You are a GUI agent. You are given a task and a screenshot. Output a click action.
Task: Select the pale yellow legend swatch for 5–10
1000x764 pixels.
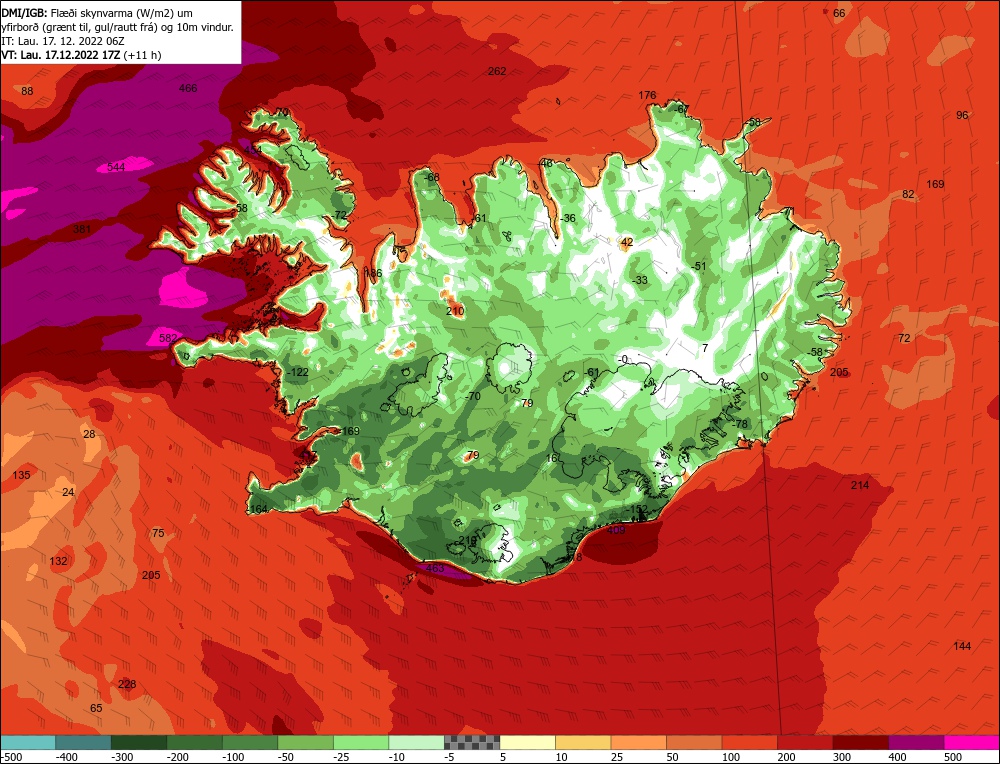pos(527,742)
